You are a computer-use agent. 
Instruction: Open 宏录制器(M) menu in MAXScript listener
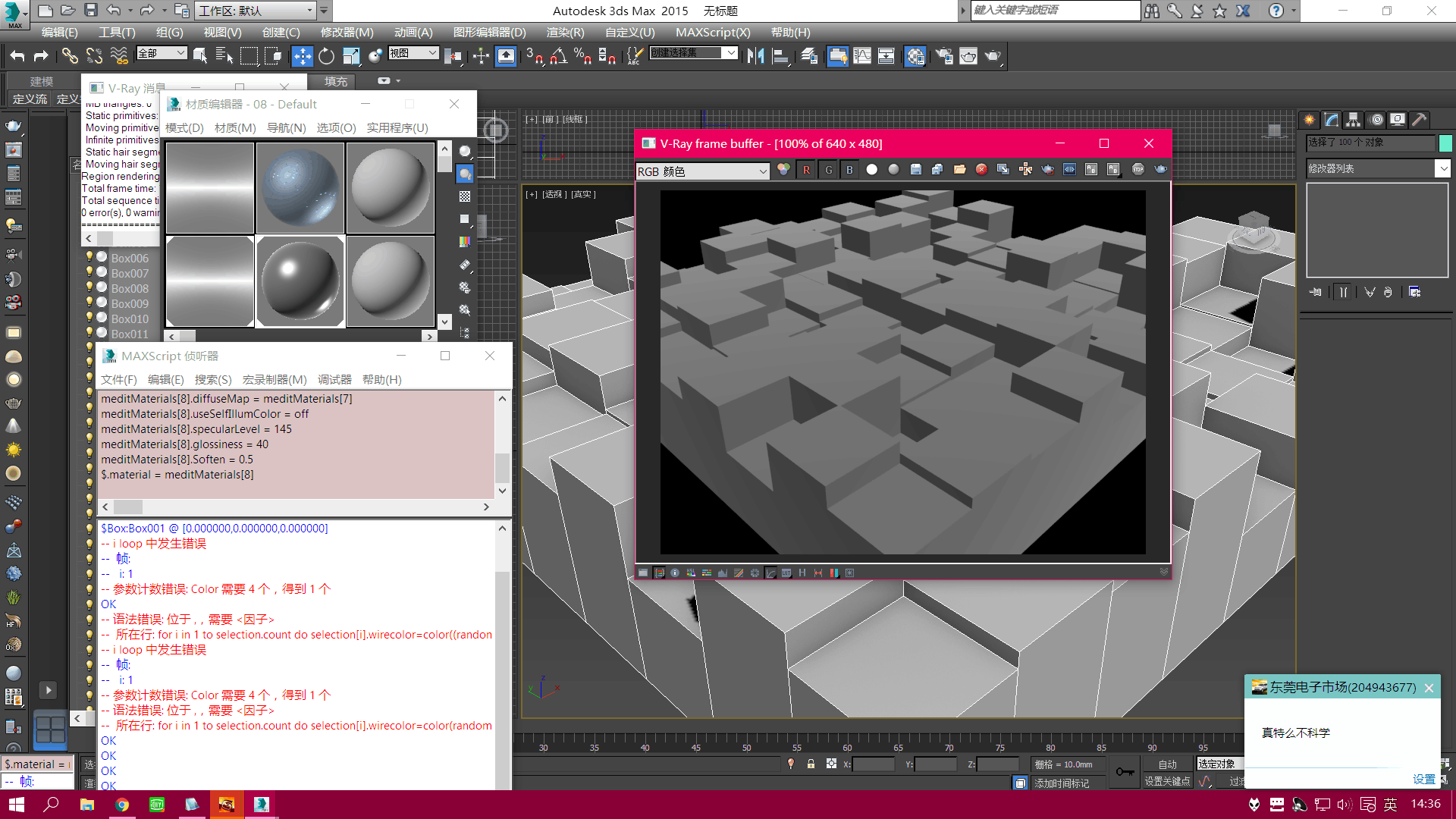coord(275,380)
